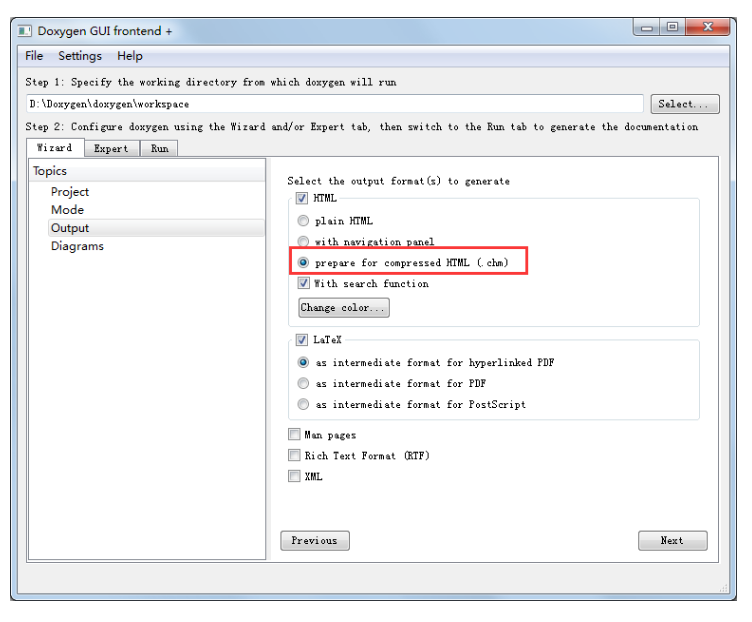Image resolution: width=752 pixels, height=622 pixels.
Task: Select as intermediate format for PDF
Action: 303,383
